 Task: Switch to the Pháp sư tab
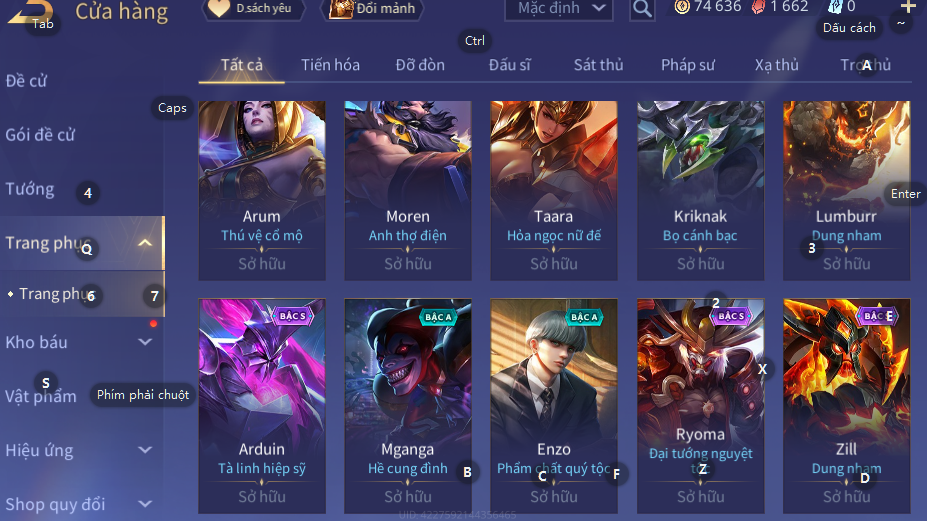click(x=688, y=65)
